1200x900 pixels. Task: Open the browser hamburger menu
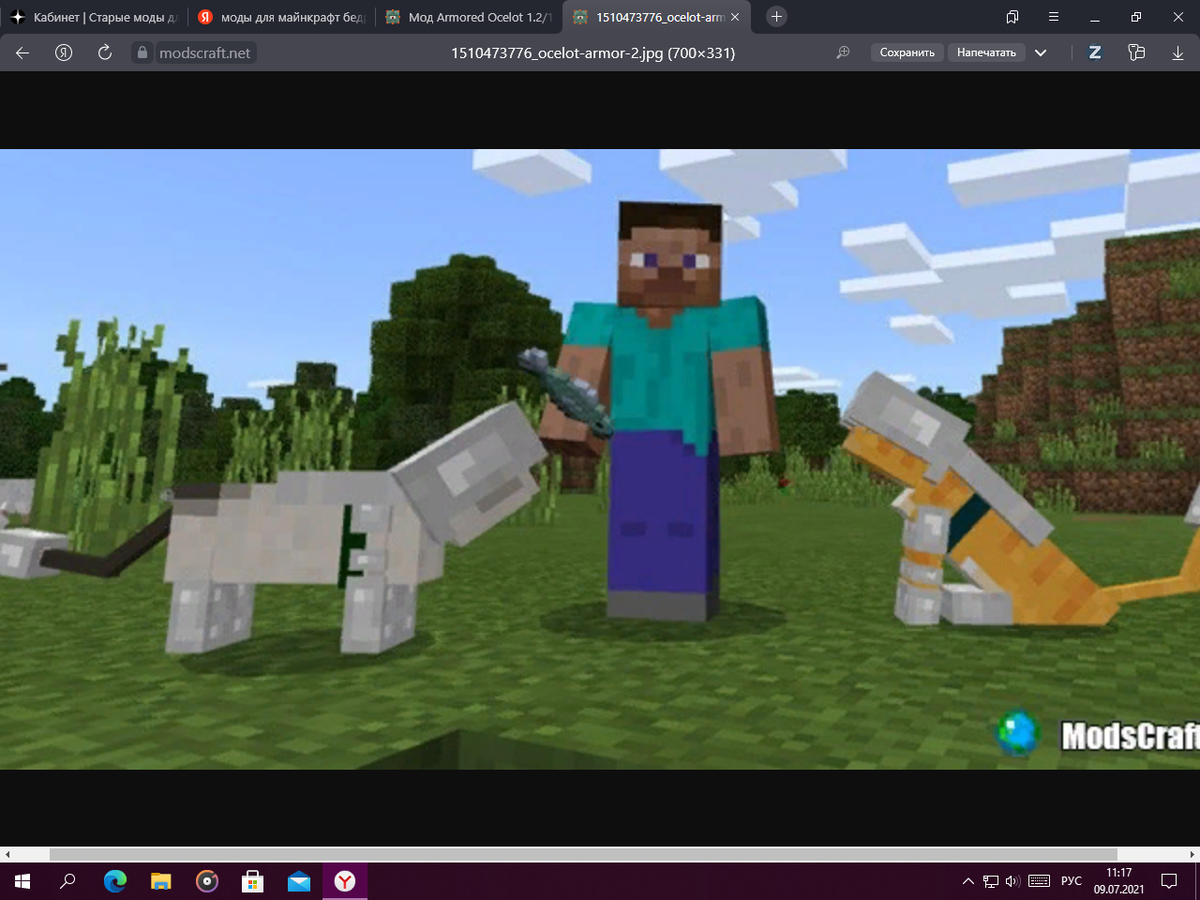point(1052,17)
